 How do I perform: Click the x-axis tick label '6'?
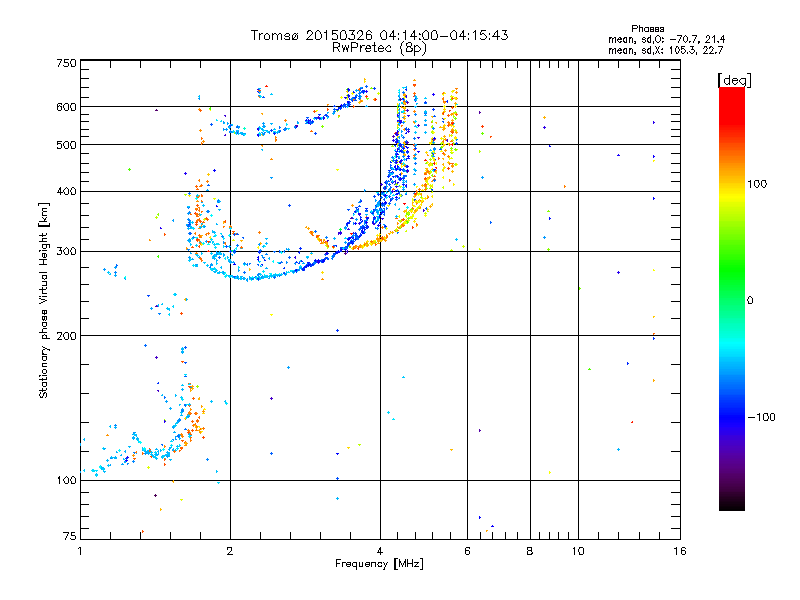coord(467,551)
